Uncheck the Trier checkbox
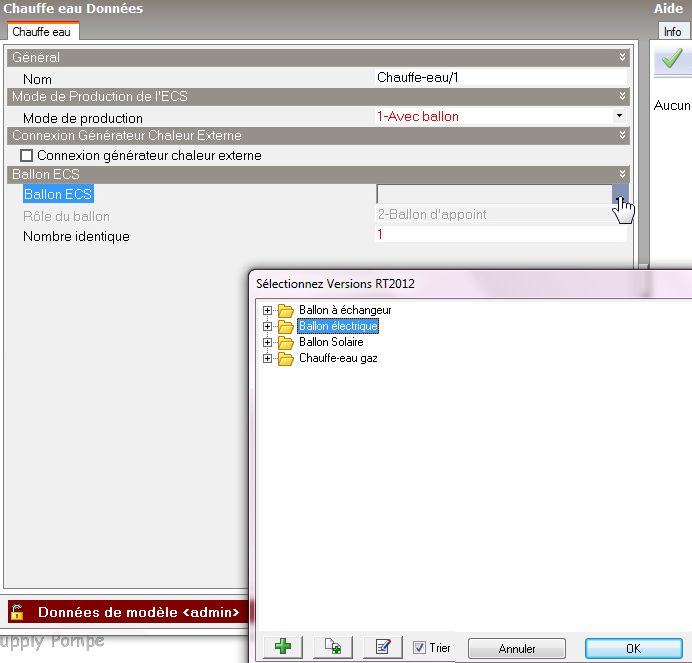Viewport: 692px width, 663px height. click(x=419, y=648)
